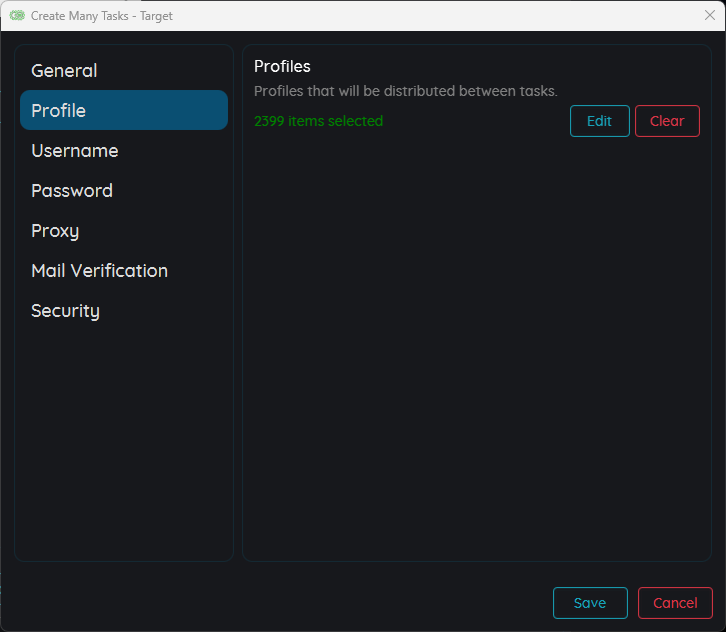Viewport: 726px width, 632px height.
Task: Go to the Password section
Action: coord(72,191)
